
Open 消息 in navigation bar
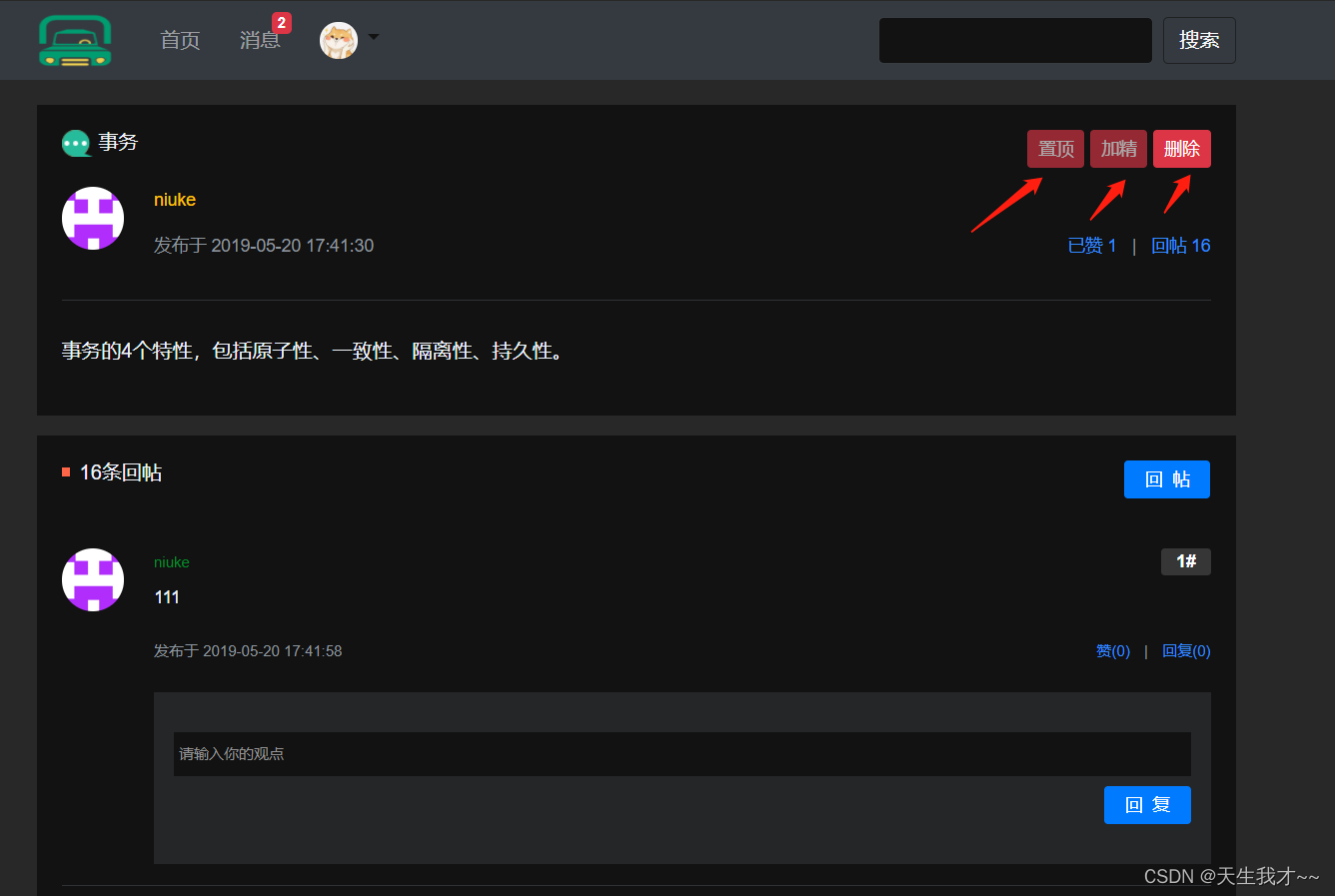point(260,40)
